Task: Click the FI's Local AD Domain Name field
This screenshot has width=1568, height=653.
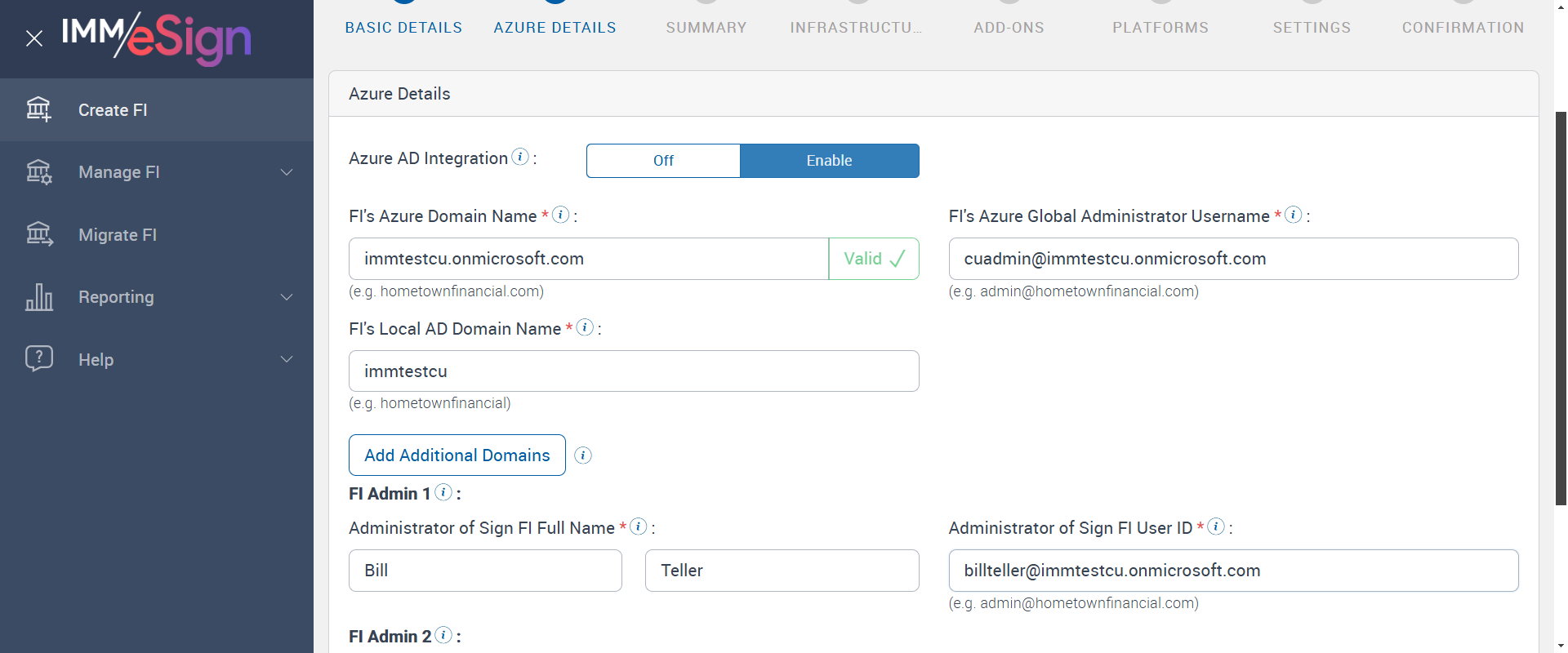Action: pyautogui.click(x=633, y=371)
